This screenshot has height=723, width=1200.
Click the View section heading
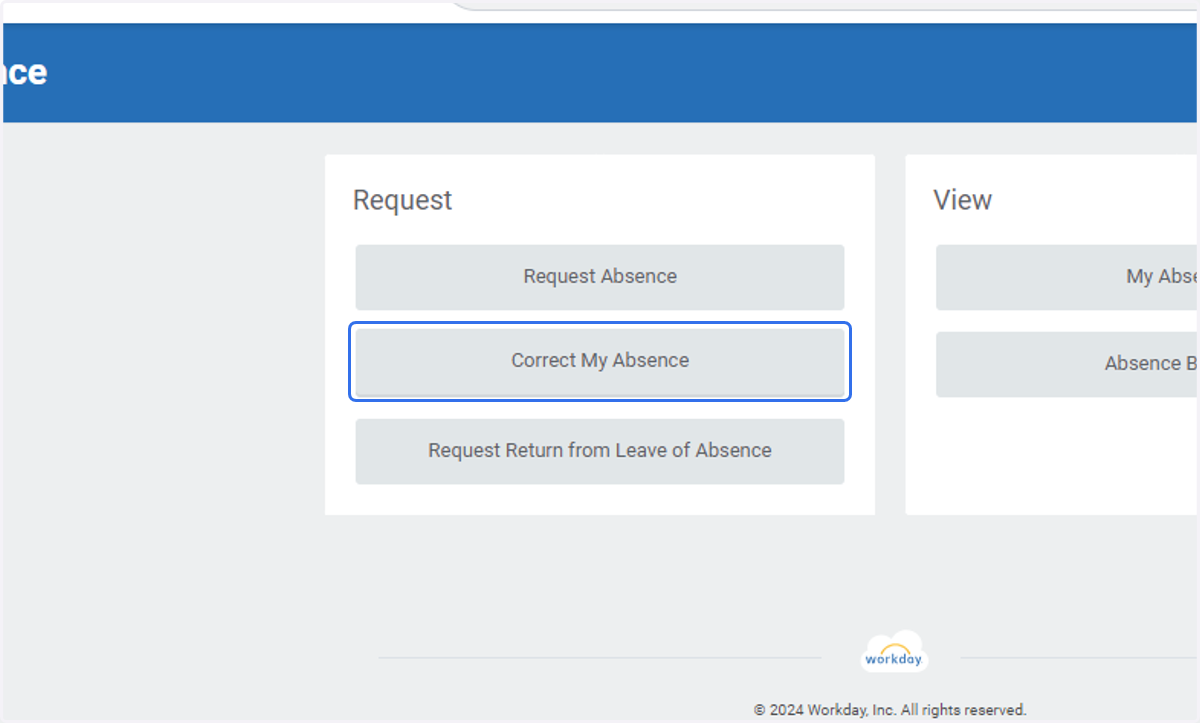(962, 200)
